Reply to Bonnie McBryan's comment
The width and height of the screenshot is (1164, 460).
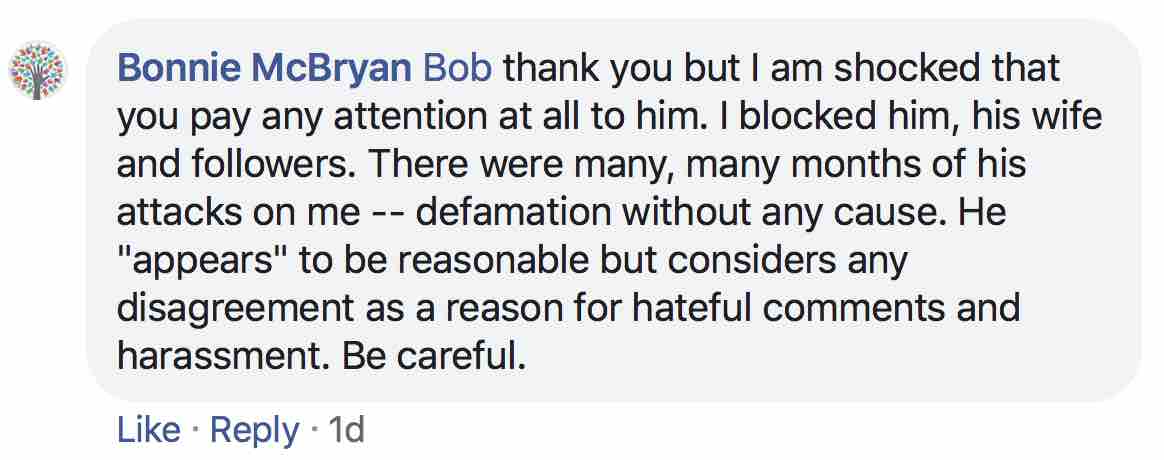(x=255, y=431)
